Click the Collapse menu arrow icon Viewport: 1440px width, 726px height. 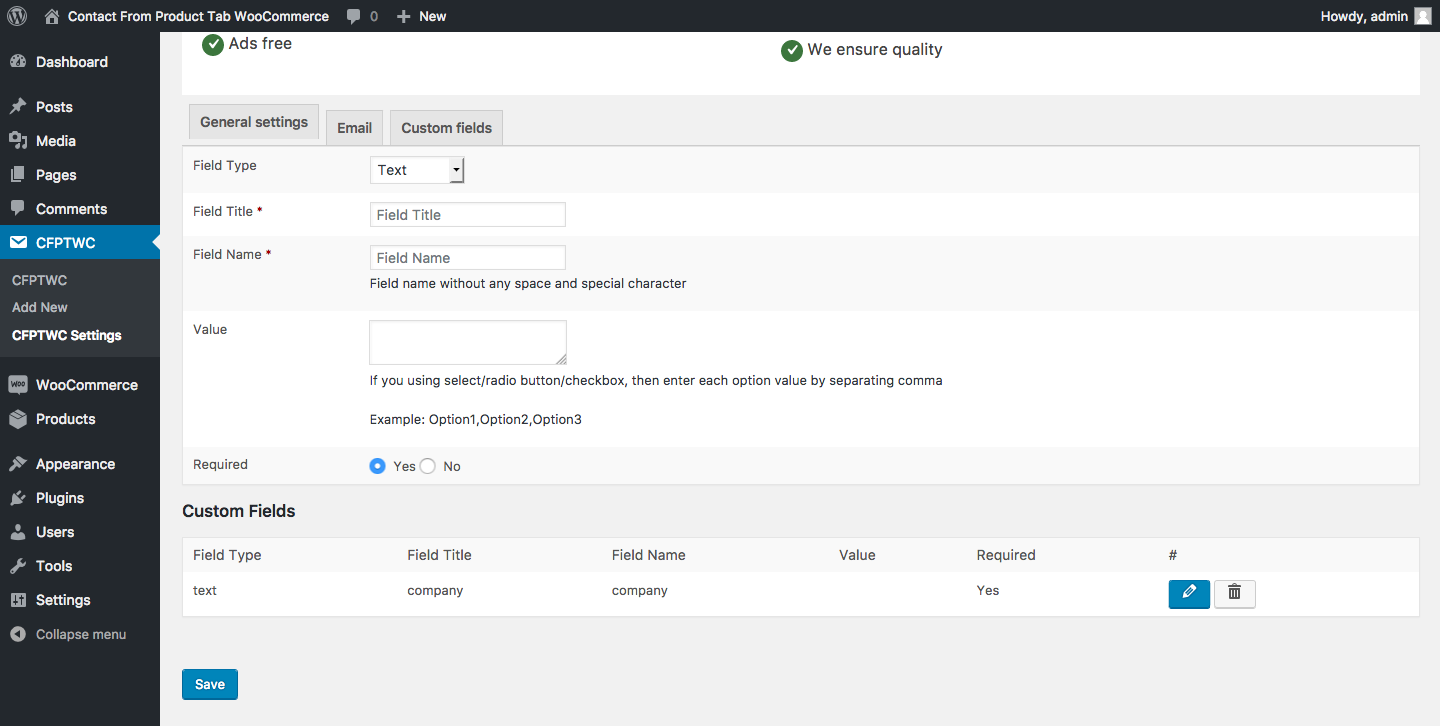(x=18, y=634)
